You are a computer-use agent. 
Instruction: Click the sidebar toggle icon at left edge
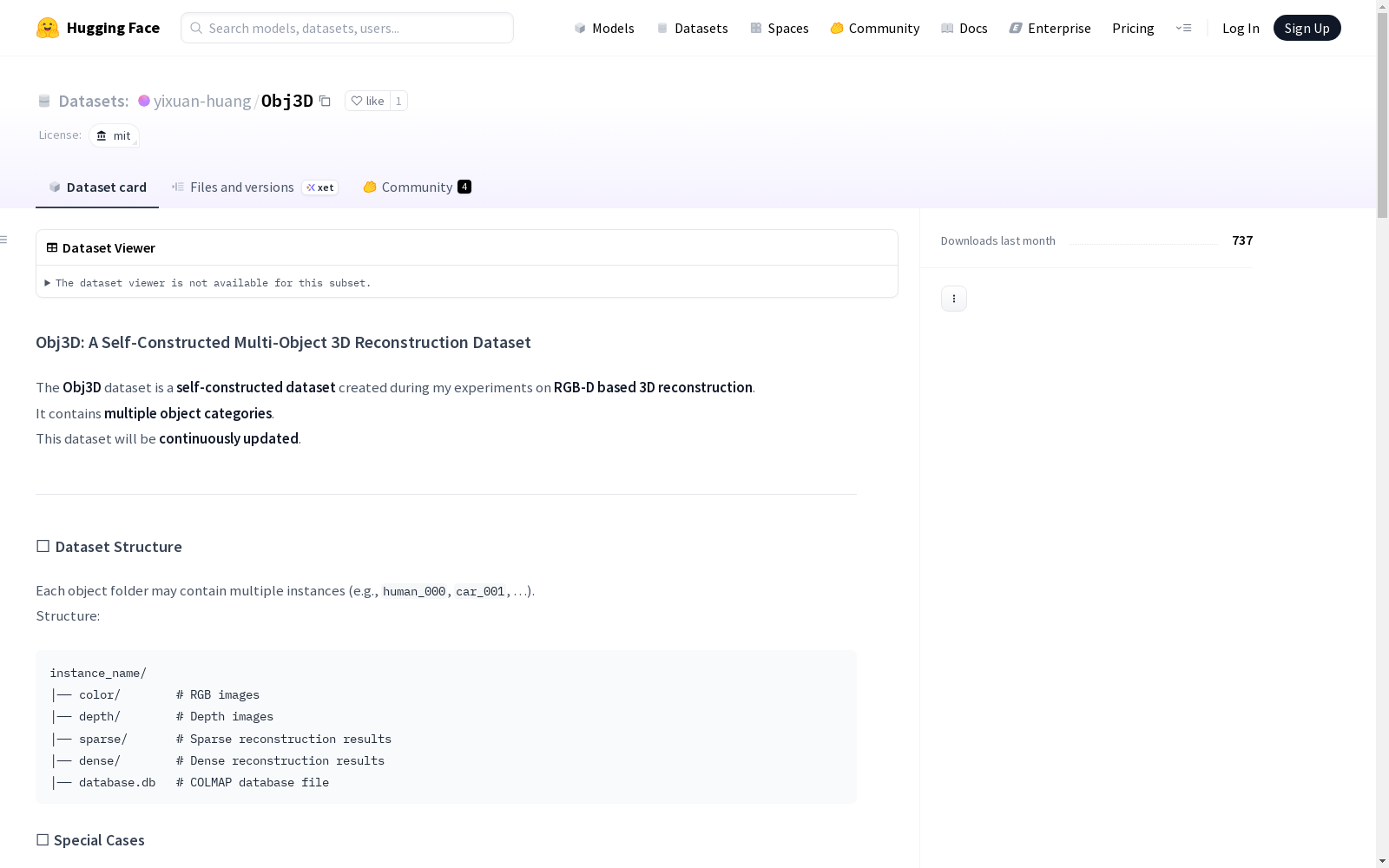pos(3,240)
